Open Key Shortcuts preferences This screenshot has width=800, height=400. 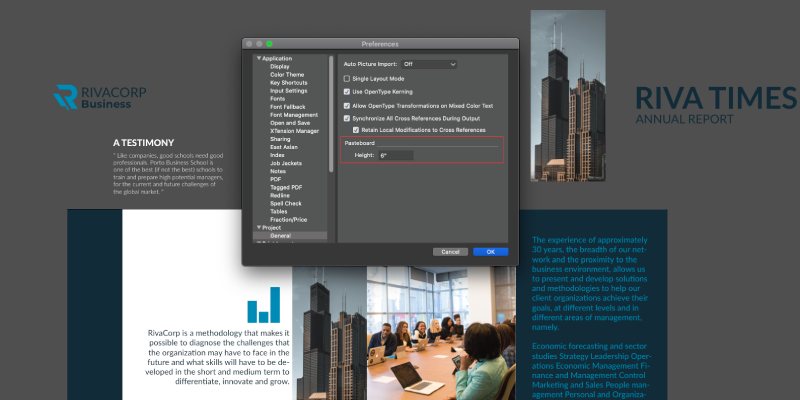(x=288, y=83)
